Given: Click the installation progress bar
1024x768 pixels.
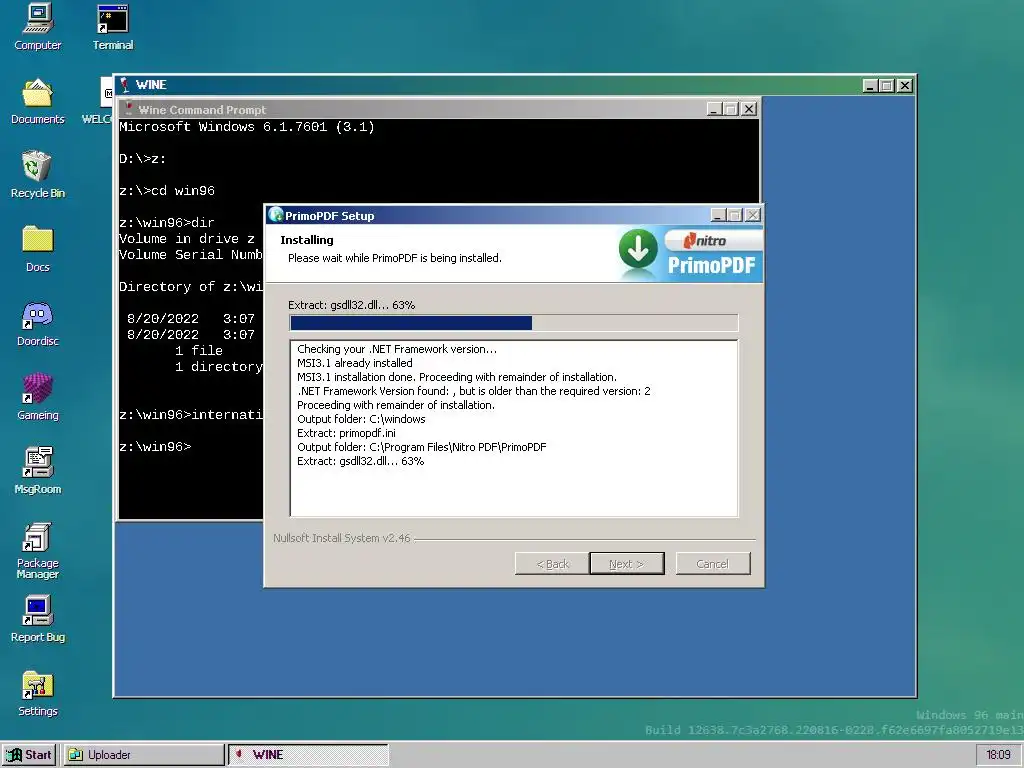Looking at the screenshot, I should pos(514,323).
